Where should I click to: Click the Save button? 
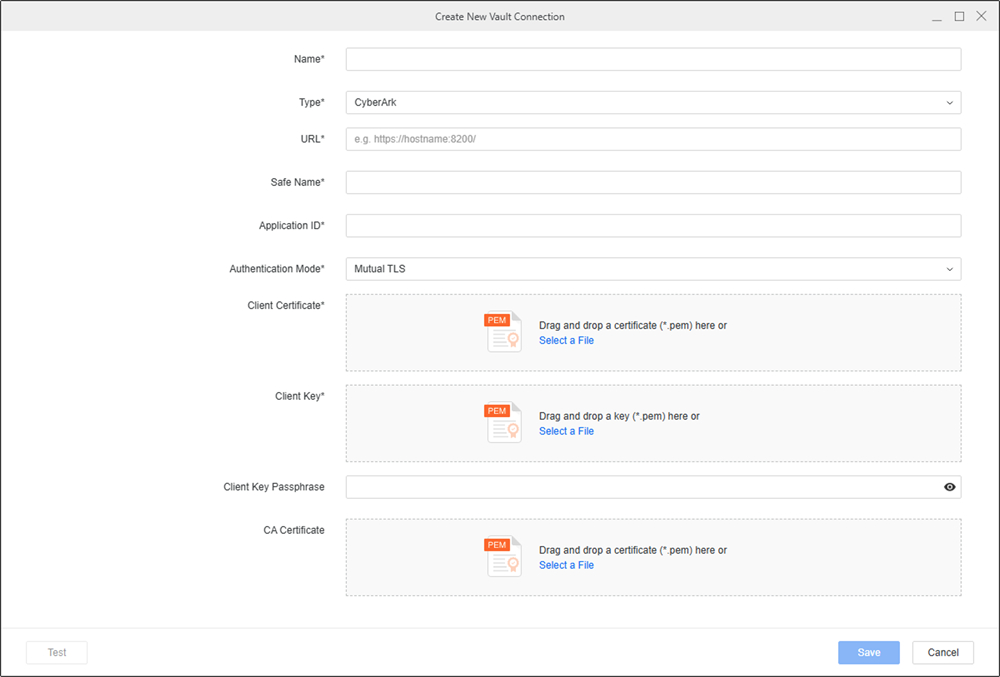(868, 652)
